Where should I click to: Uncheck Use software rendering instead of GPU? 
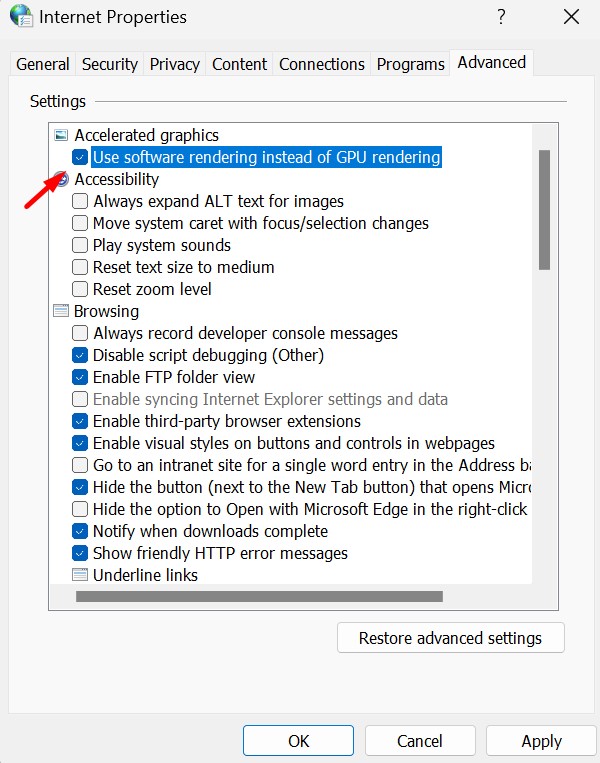pos(80,157)
